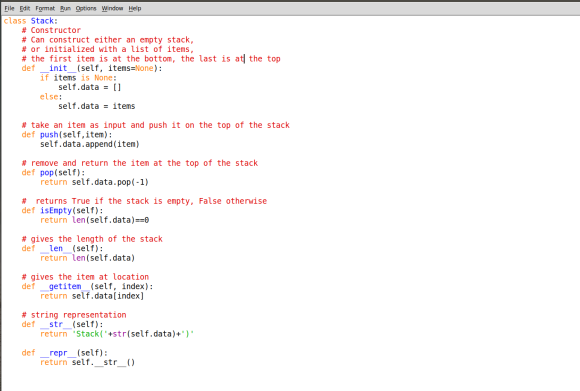Image resolution: width=580 pixels, height=391 pixels.
Task: Click the 'if items is None:' line
Action: click(x=78, y=78)
